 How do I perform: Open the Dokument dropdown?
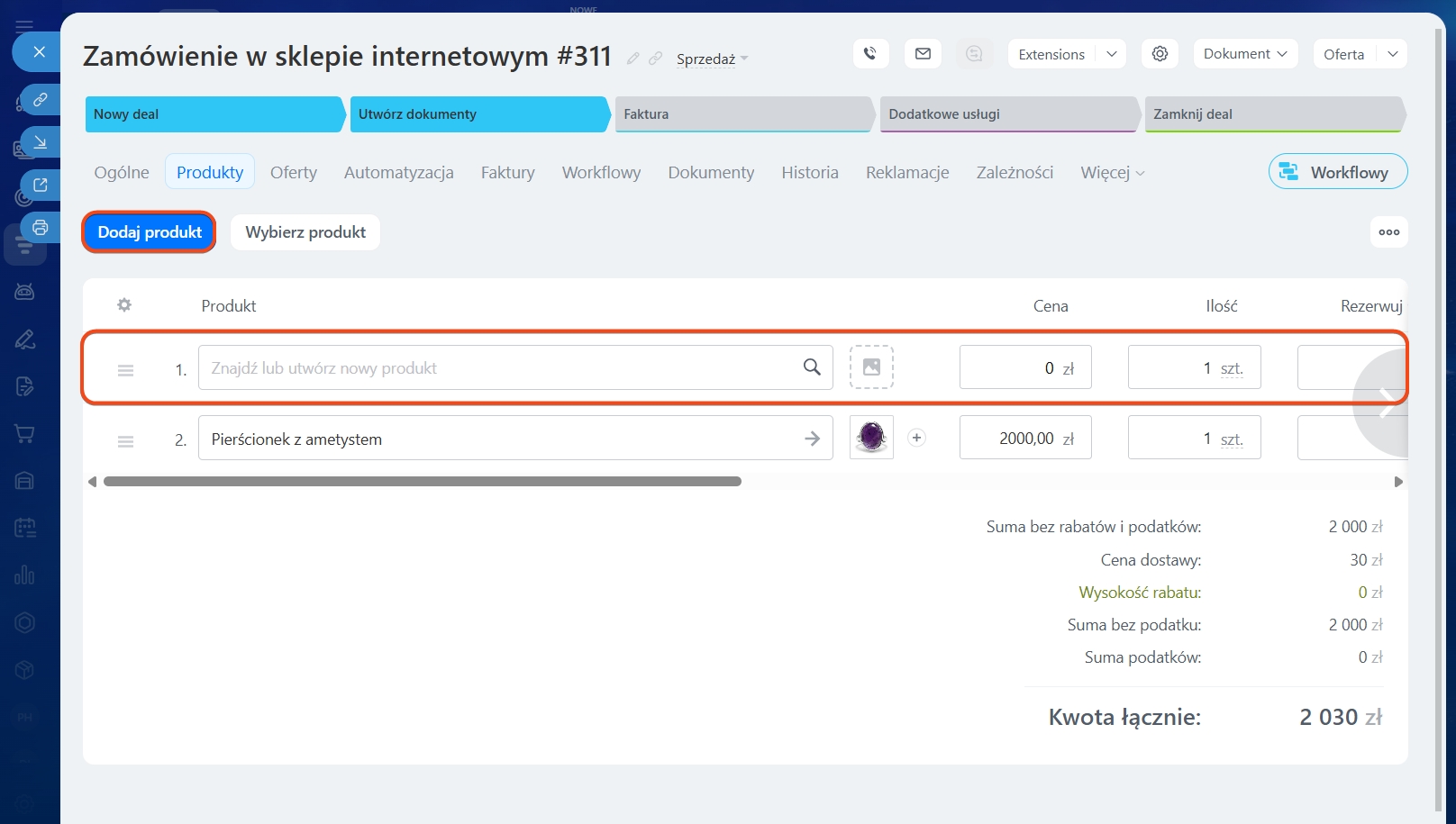point(1245,54)
